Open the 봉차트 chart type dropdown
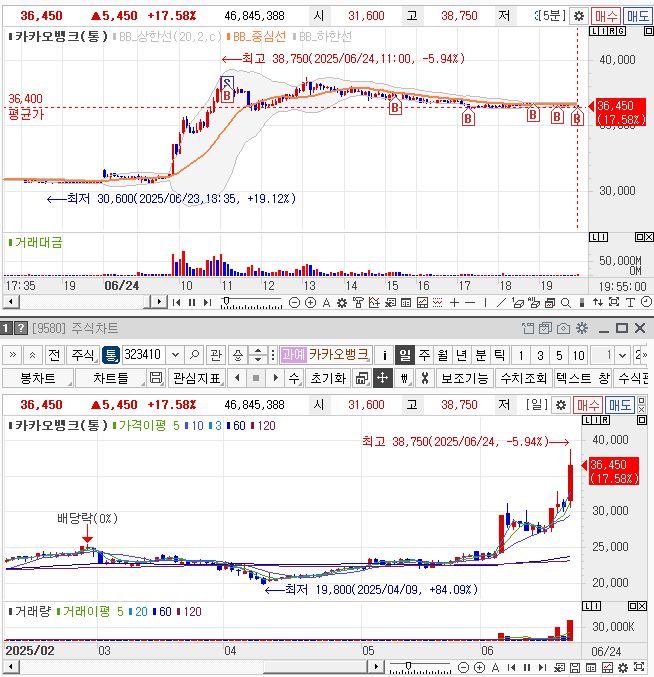 (38, 378)
